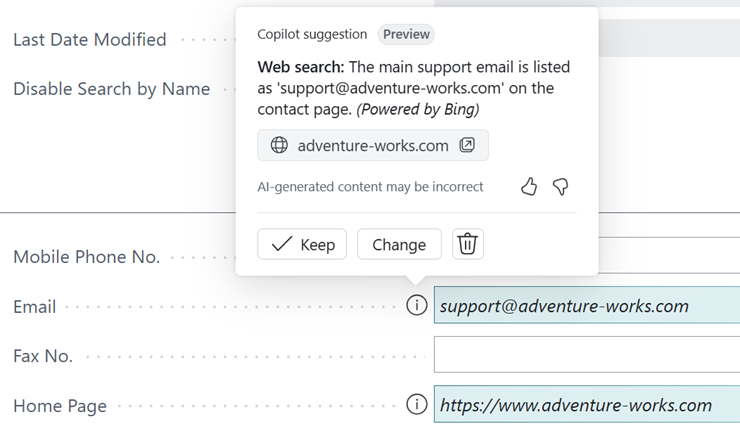Viewport: 740px width, 431px height.
Task: Click the Last Date Modified label
Action: tap(90, 40)
